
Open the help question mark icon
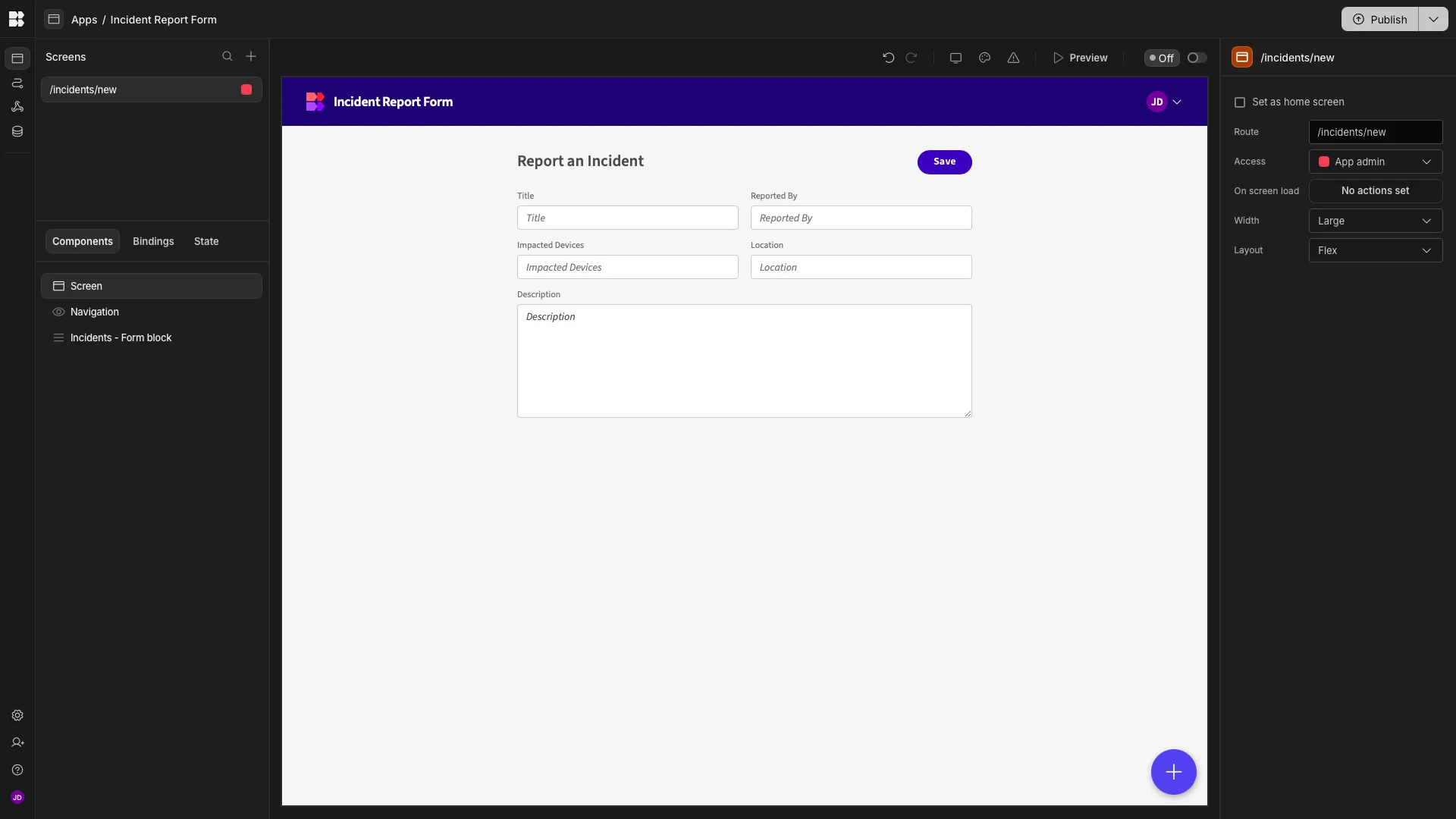(17, 770)
